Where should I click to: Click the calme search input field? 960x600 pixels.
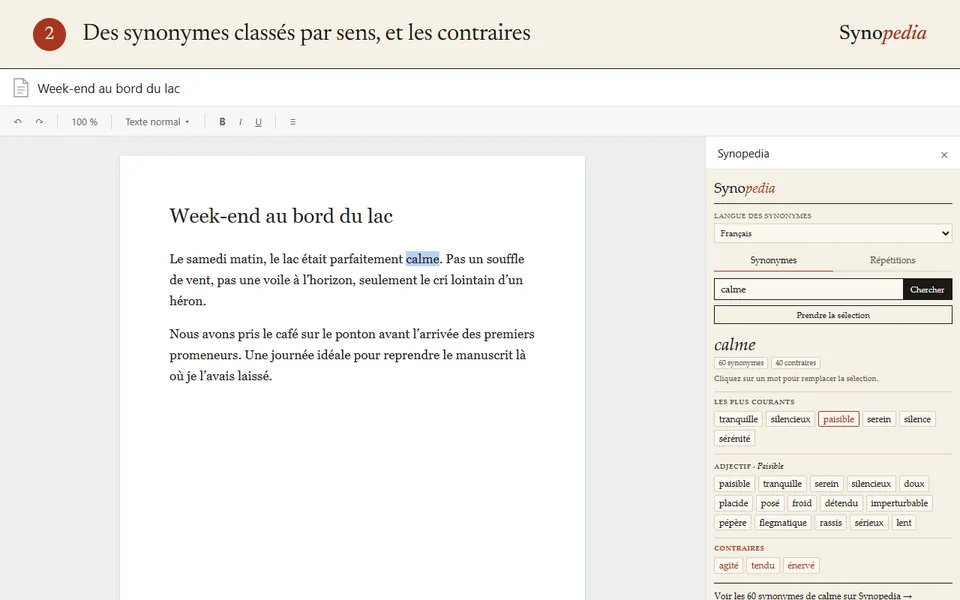(x=808, y=290)
